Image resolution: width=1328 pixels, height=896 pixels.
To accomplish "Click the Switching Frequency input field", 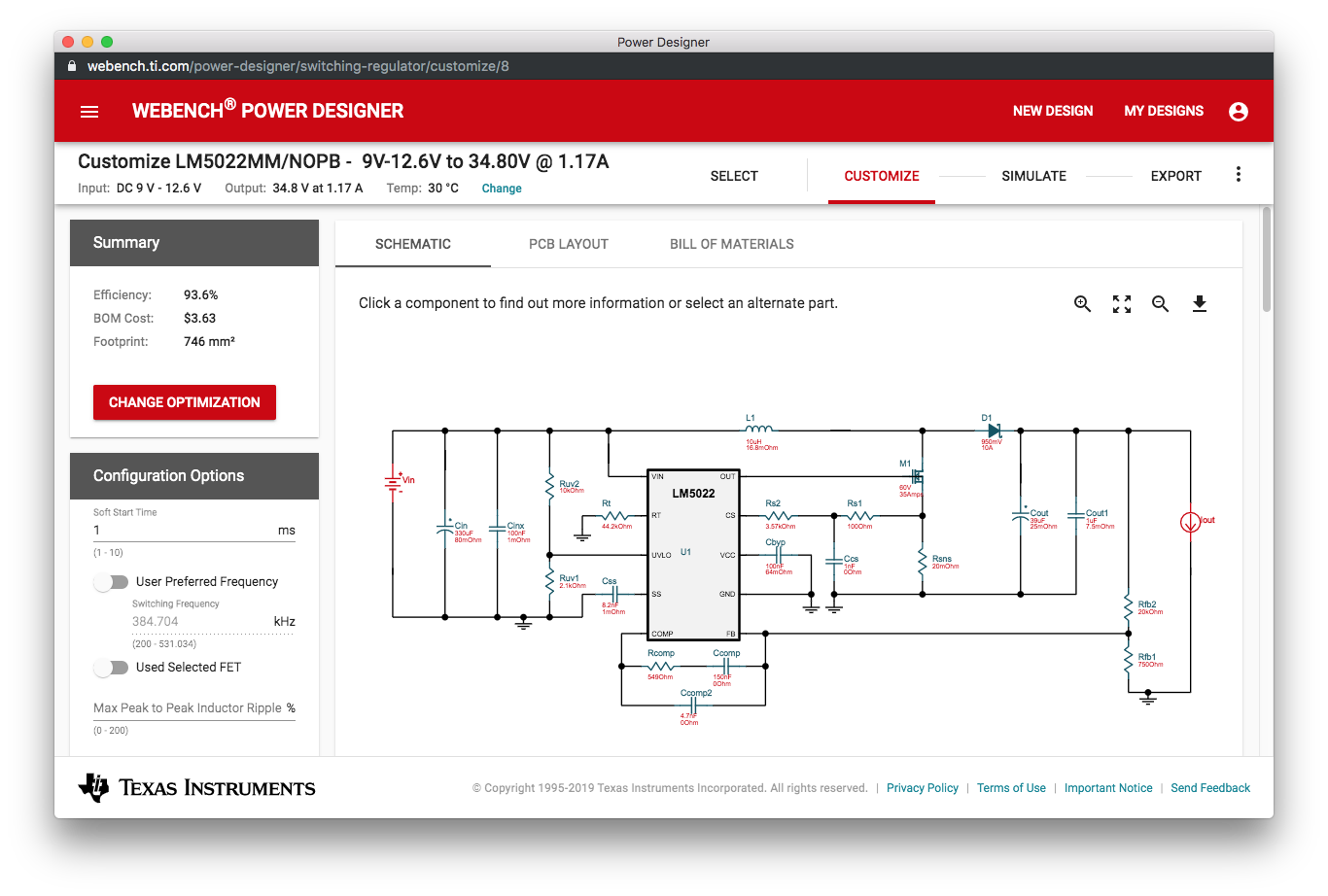I will [x=214, y=622].
